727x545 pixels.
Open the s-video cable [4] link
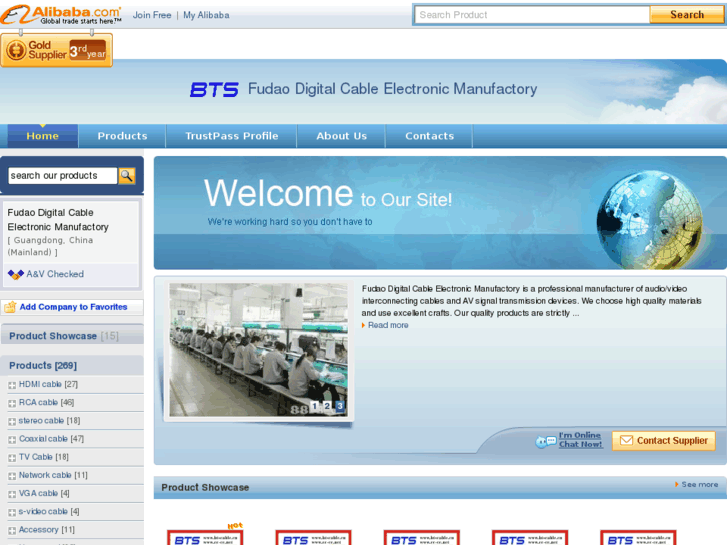pos(49,512)
